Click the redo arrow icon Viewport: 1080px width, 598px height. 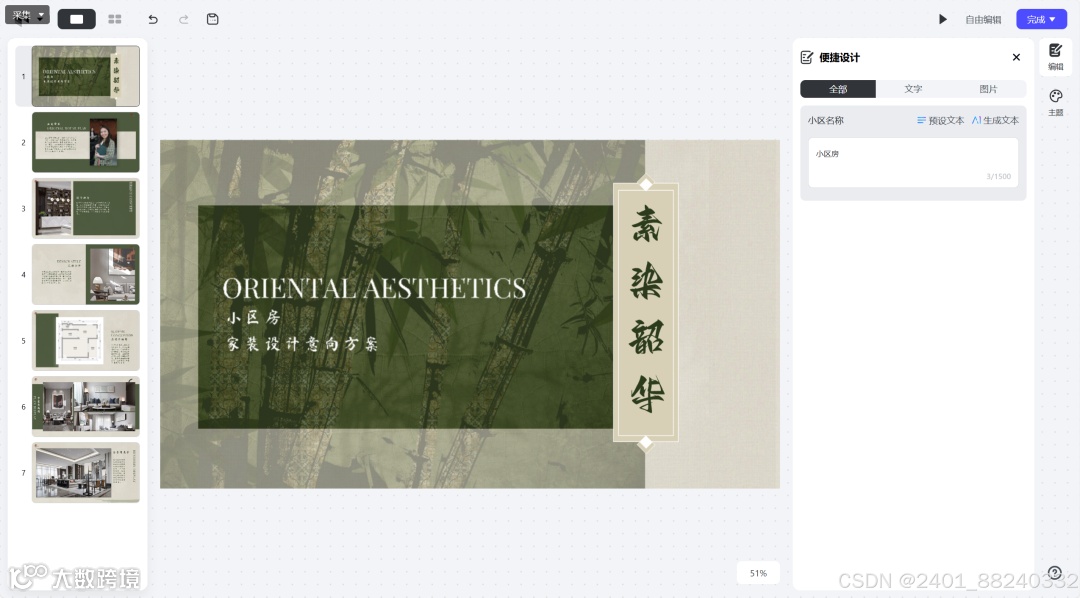(x=183, y=19)
